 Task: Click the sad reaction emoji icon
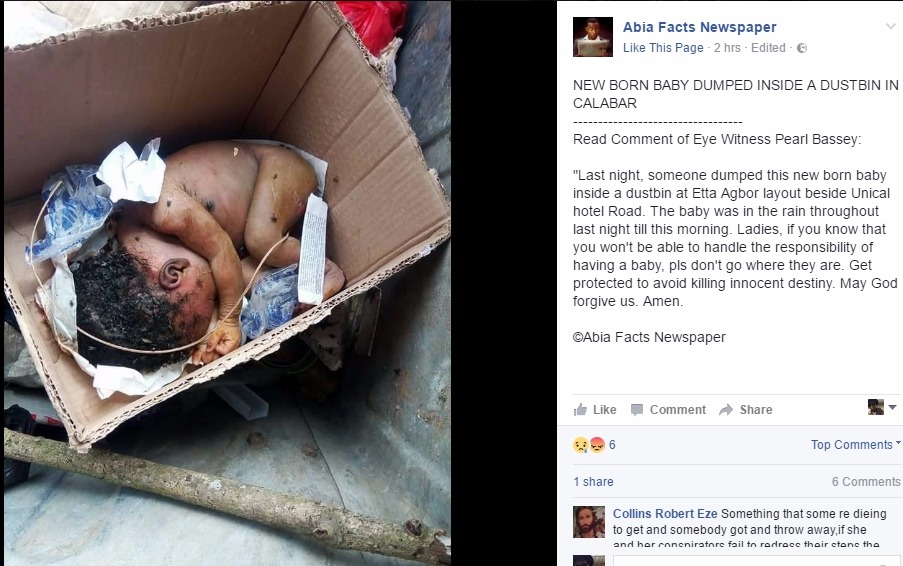click(x=580, y=445)
